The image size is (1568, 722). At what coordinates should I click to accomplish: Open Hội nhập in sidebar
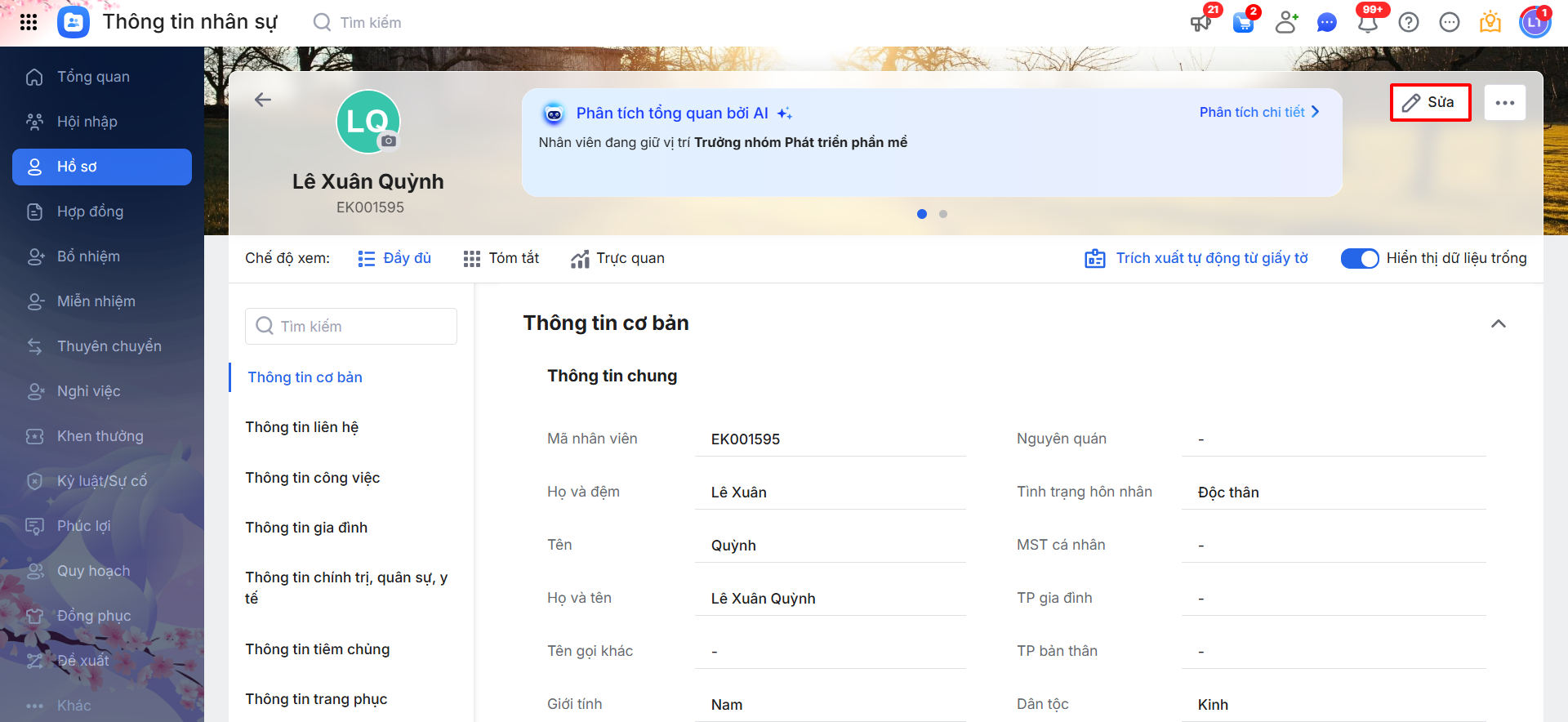[102, 122]
